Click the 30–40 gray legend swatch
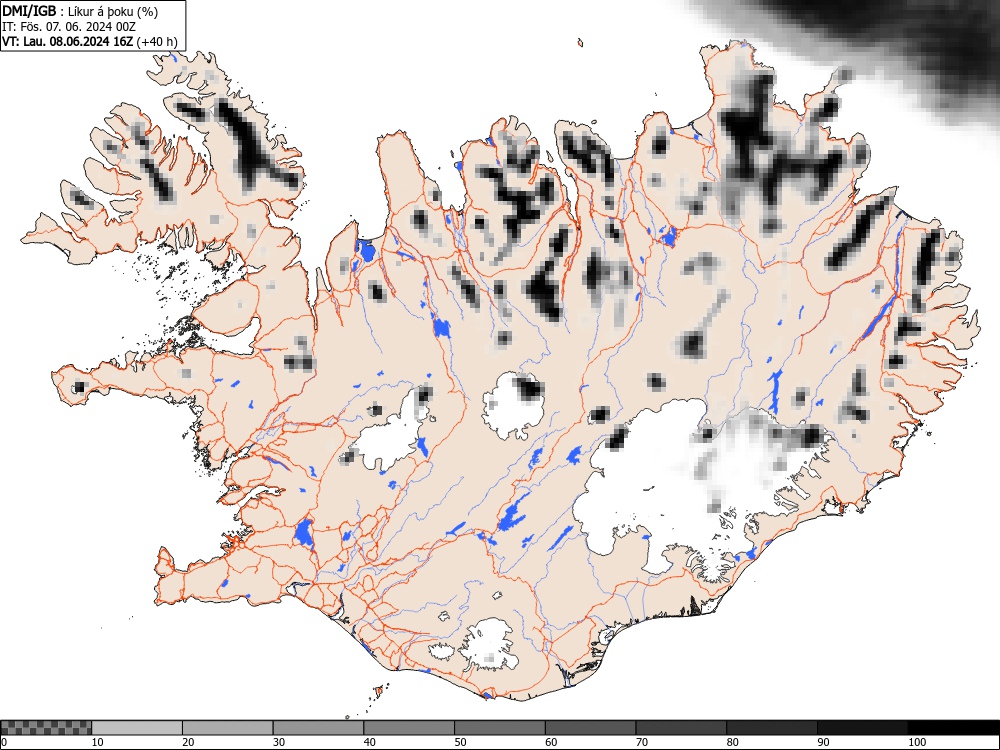 pos(318,728)
